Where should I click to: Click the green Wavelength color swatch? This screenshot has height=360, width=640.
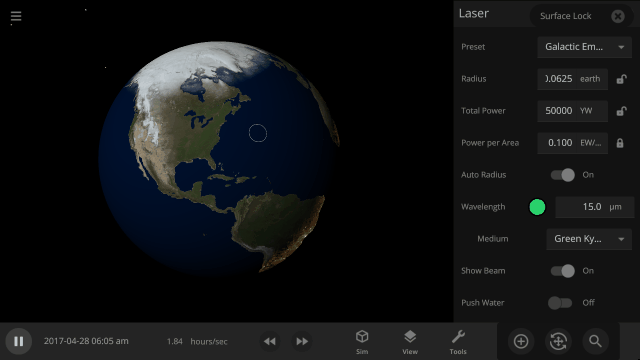tap(537, 207)
